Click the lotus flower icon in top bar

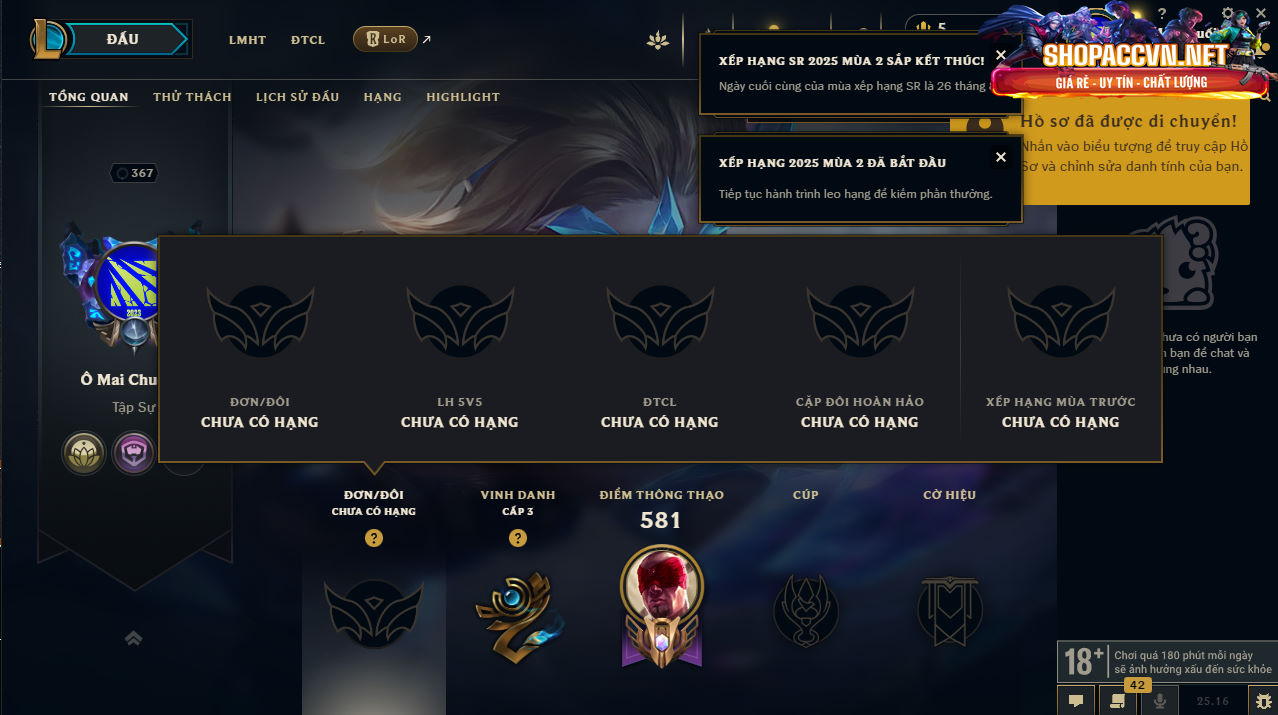(657, 40)
